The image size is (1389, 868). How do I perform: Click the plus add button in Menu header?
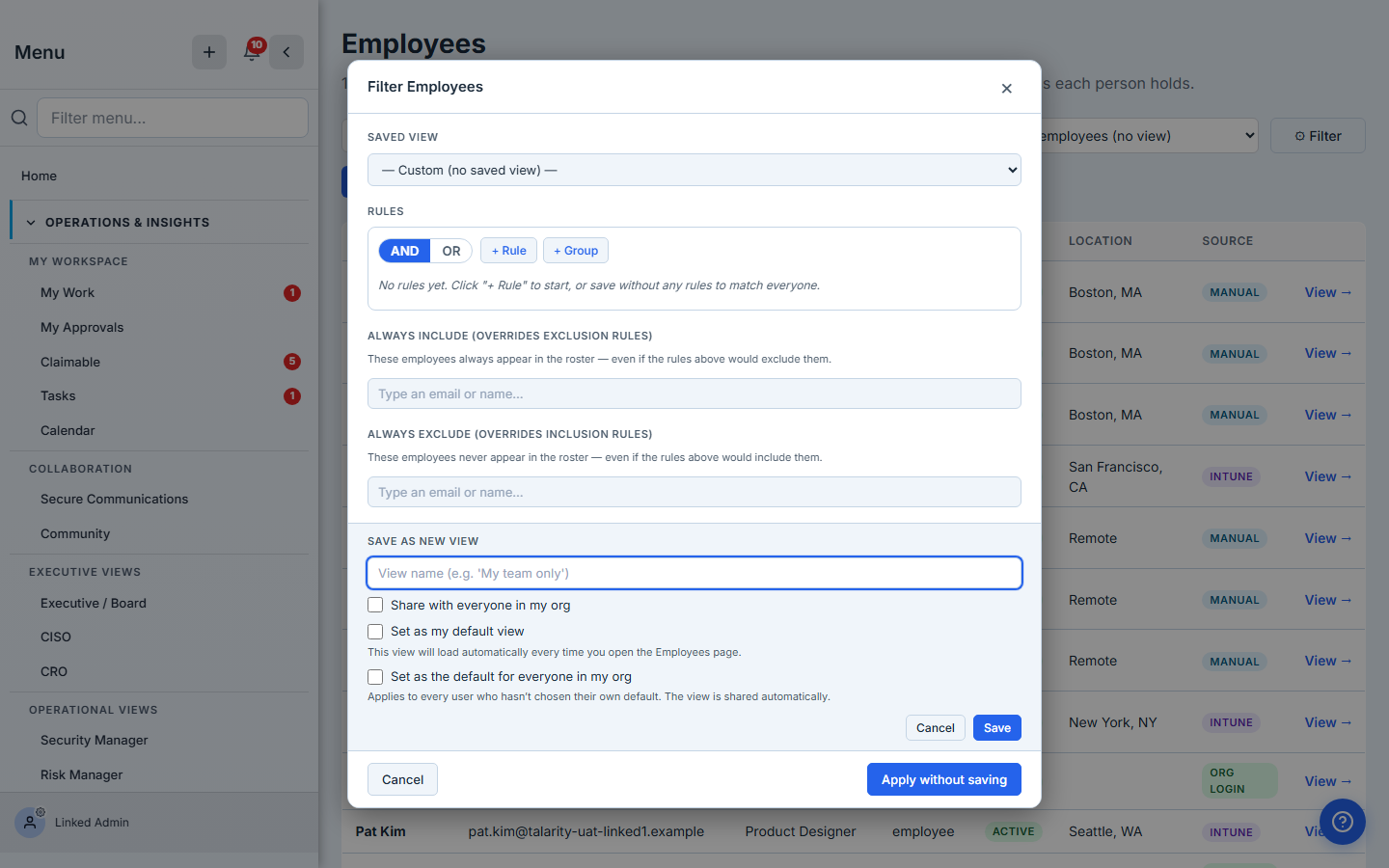click(209, 52)
